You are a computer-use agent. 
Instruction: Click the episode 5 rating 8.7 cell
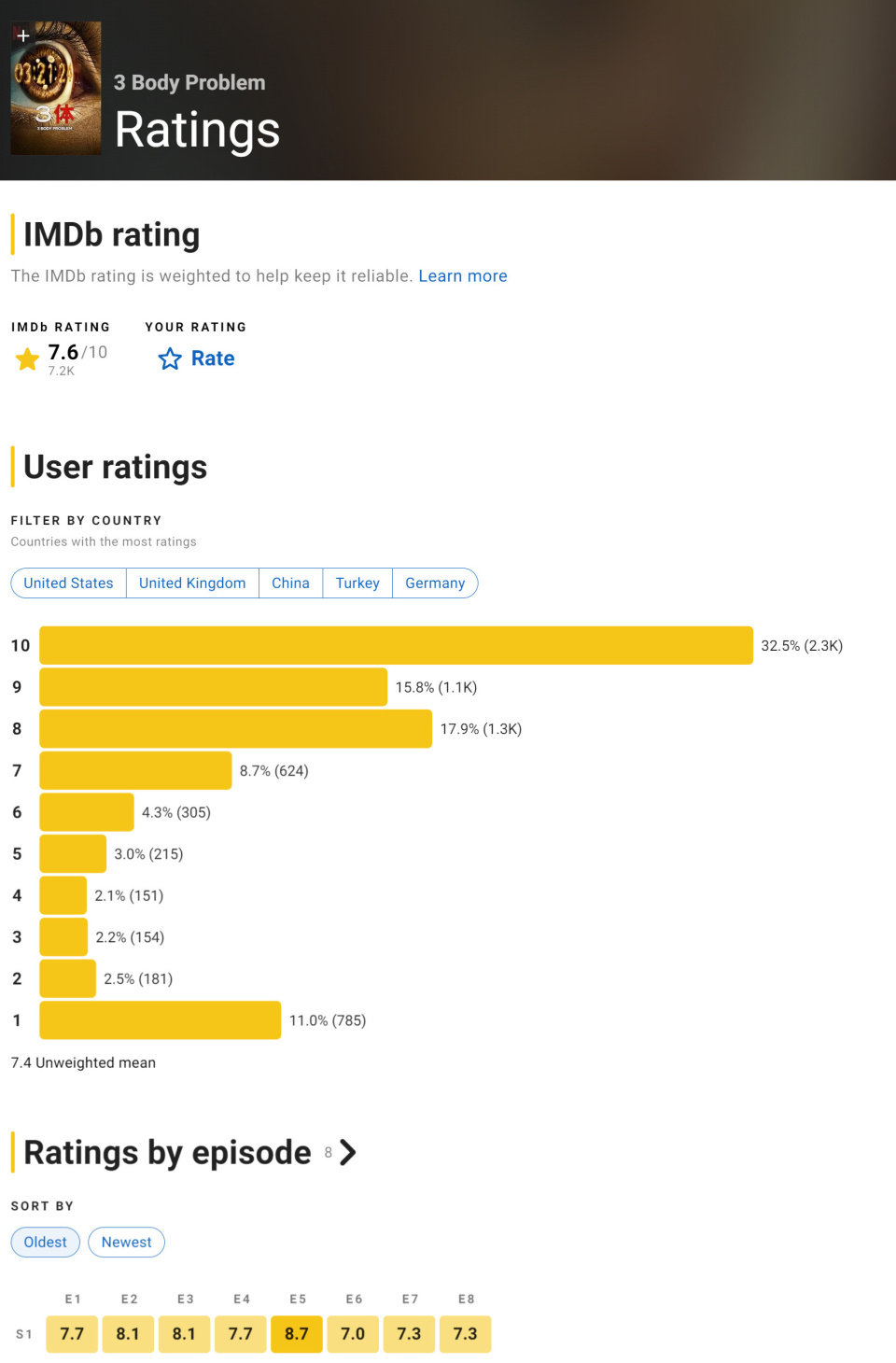coord(297,1333)
